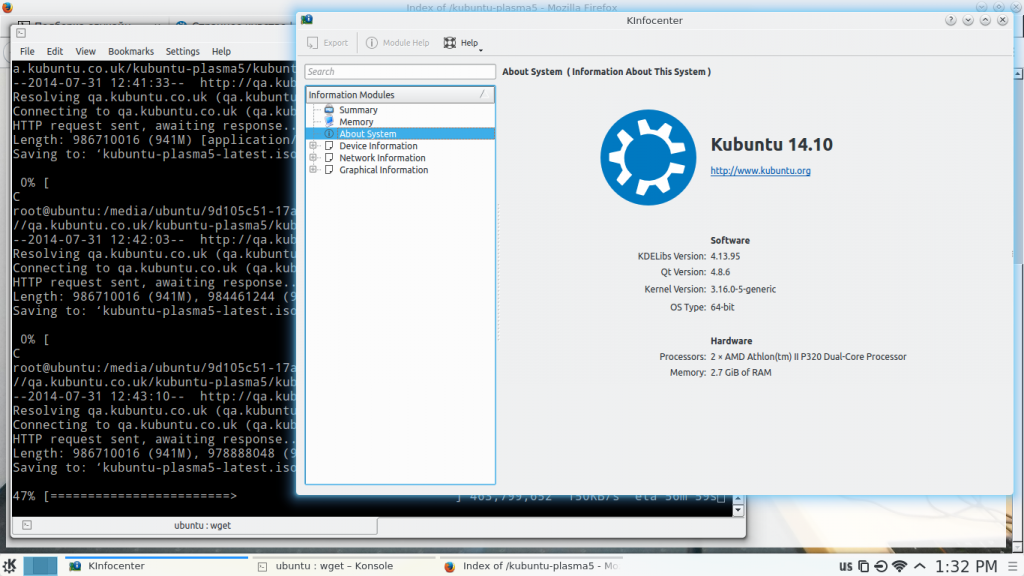Click the Konsole scrollbar down arrow
Image resolution: width=1024 pixels, height=576 pixels.
(738, 510)
